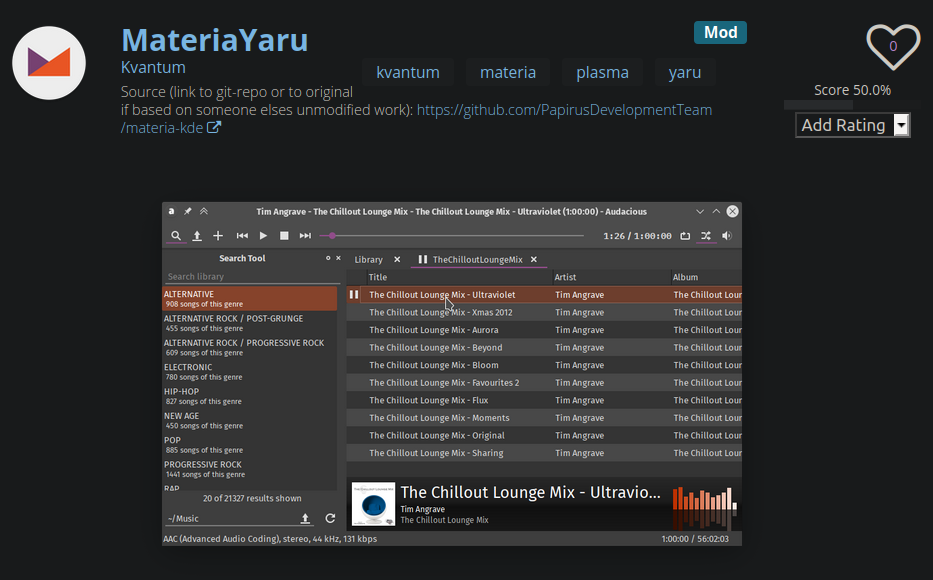
Task: Open the Add Rating dropdown
Action: [853, 125]
